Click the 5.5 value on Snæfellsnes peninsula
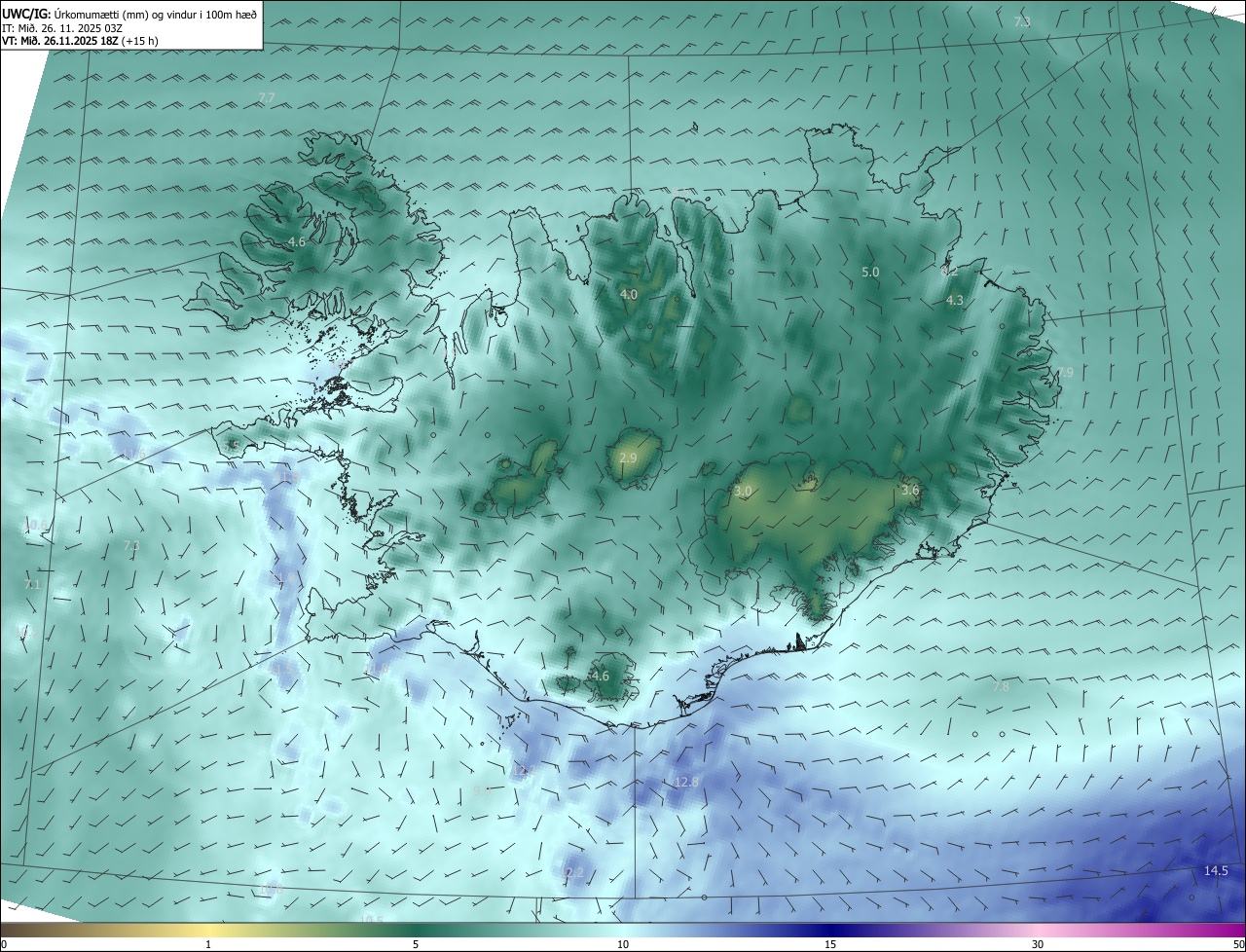The image size is (1246, 952). (232, 445)
